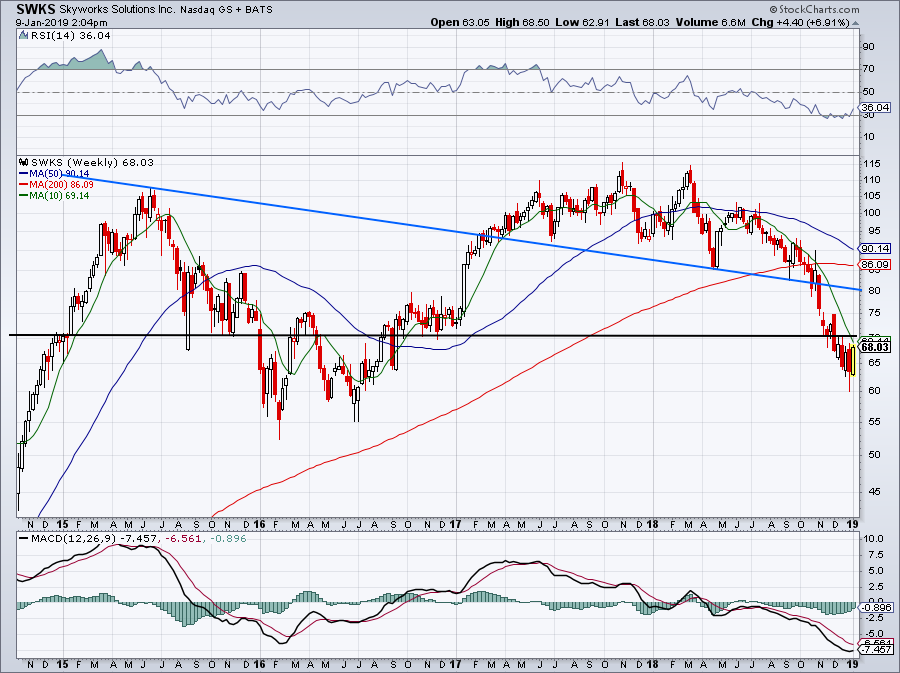Click the SWKS (Weekly) 68.03 legend label
The width and height of the screenshot is (900, 673).
[92, 162]
